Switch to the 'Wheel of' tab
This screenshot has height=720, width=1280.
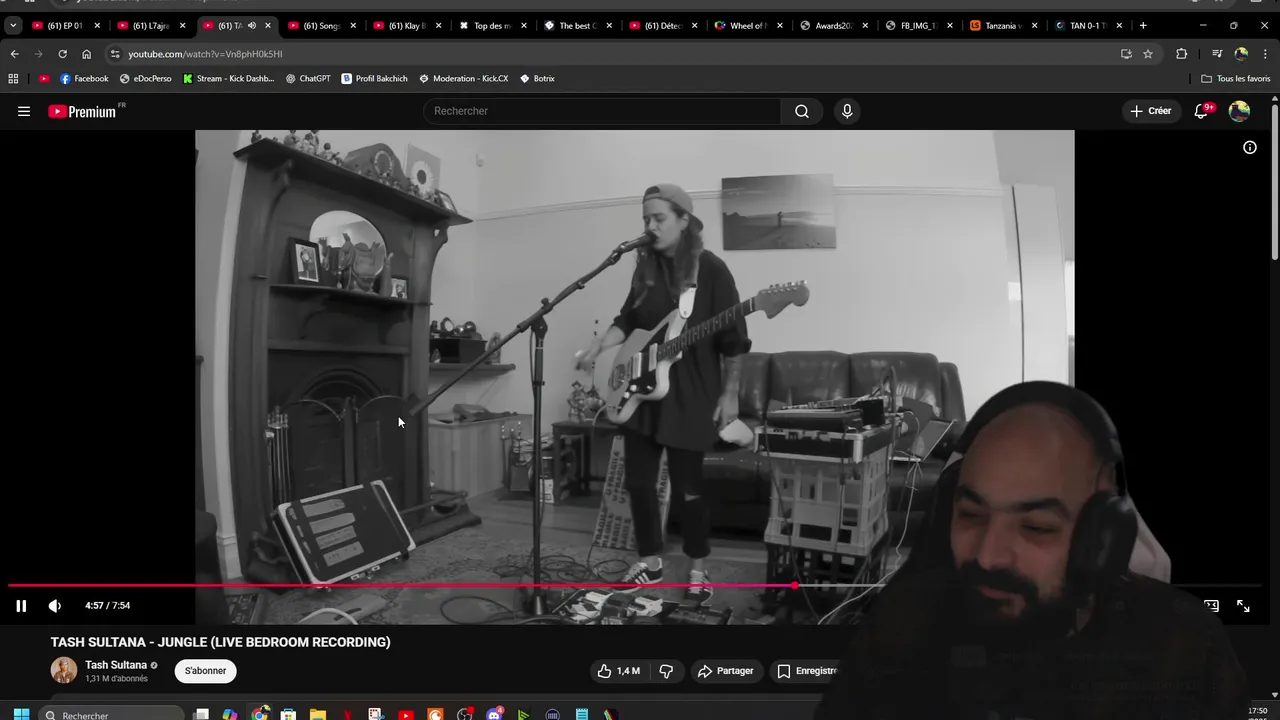click(747, 25)
